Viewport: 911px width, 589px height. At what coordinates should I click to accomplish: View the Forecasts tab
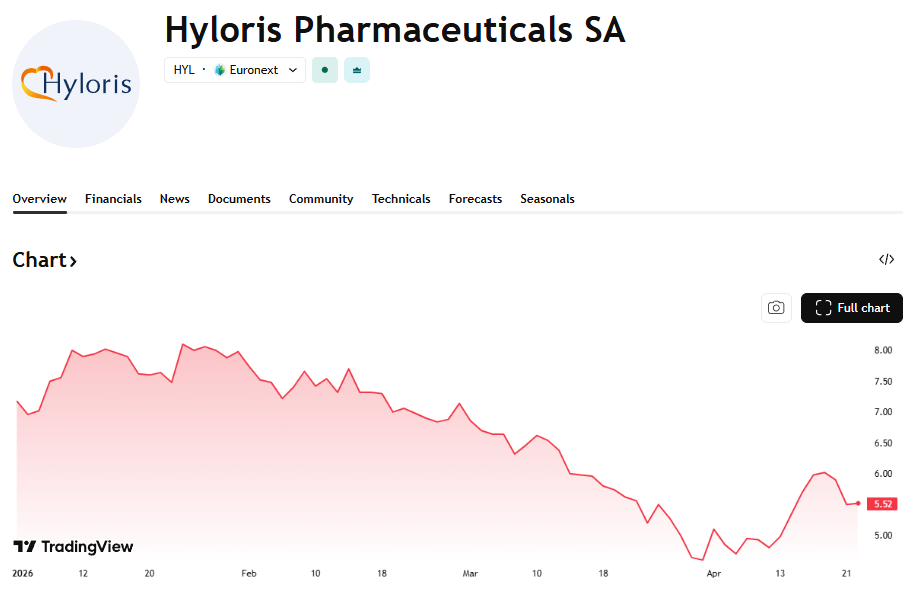pos(475,199)
